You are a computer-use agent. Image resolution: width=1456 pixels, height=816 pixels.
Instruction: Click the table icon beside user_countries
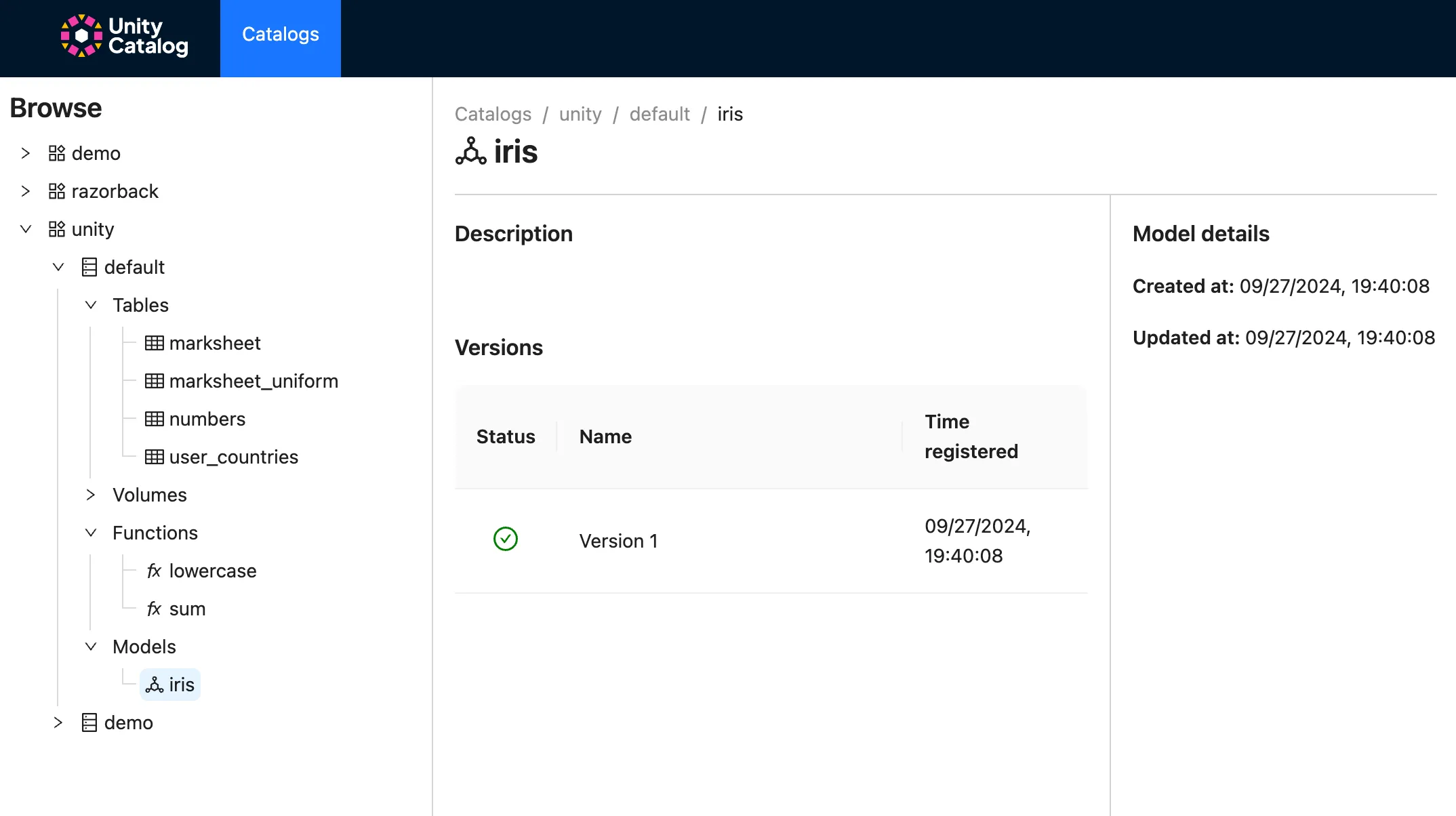click(155, 457)
